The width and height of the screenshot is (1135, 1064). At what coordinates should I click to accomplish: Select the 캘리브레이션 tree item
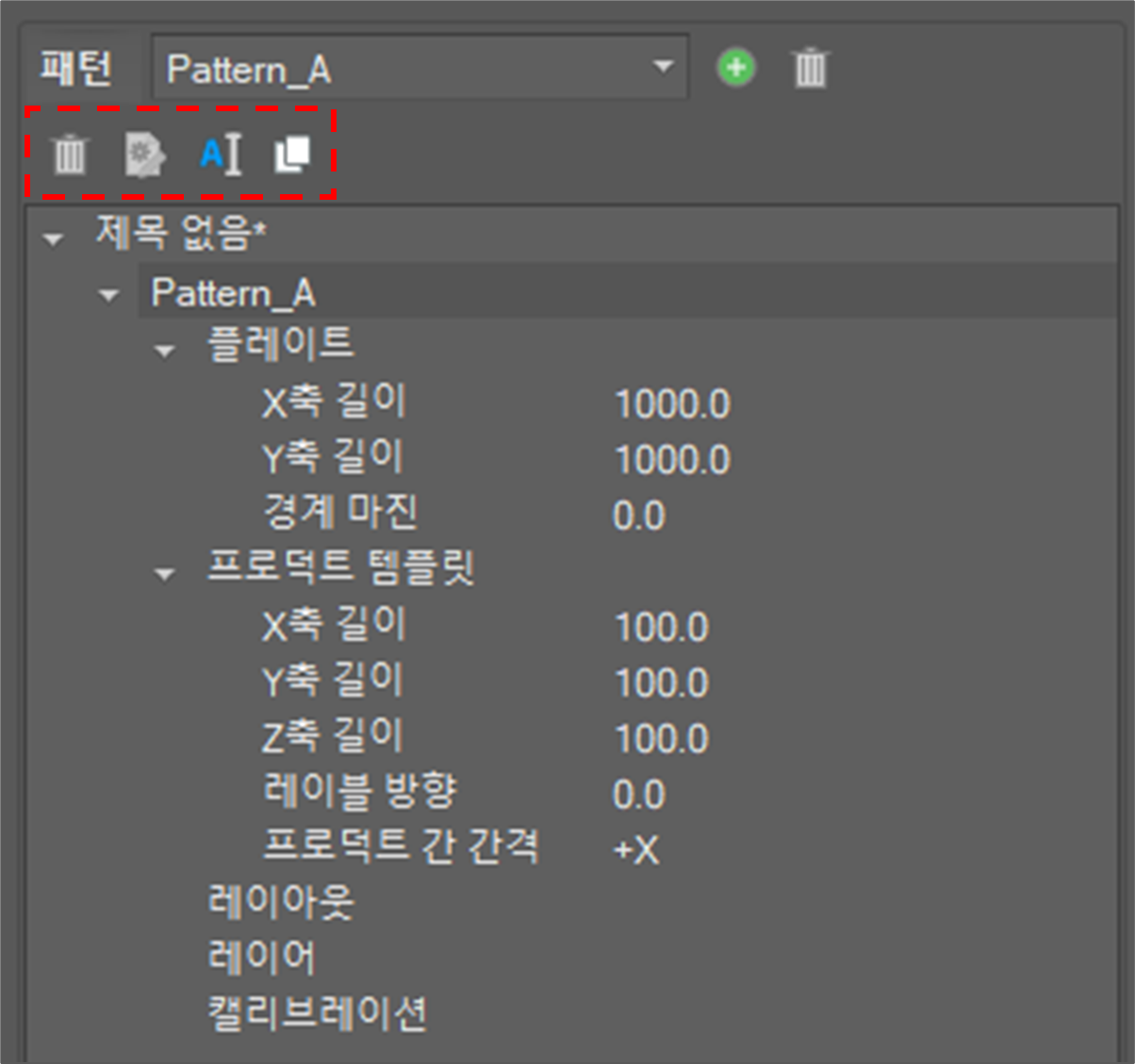coord(317,1013)
